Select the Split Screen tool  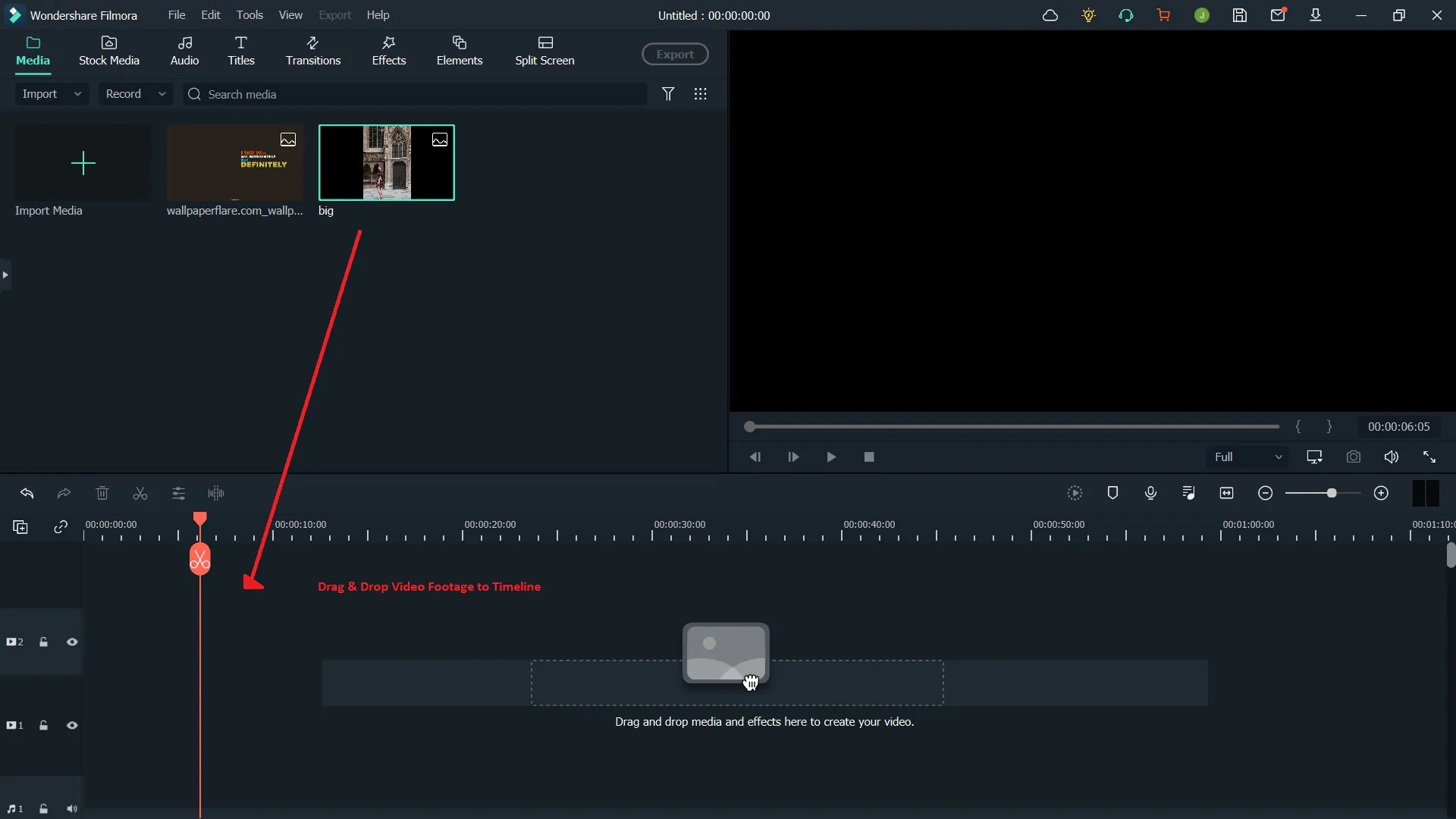tap(544, 50)
